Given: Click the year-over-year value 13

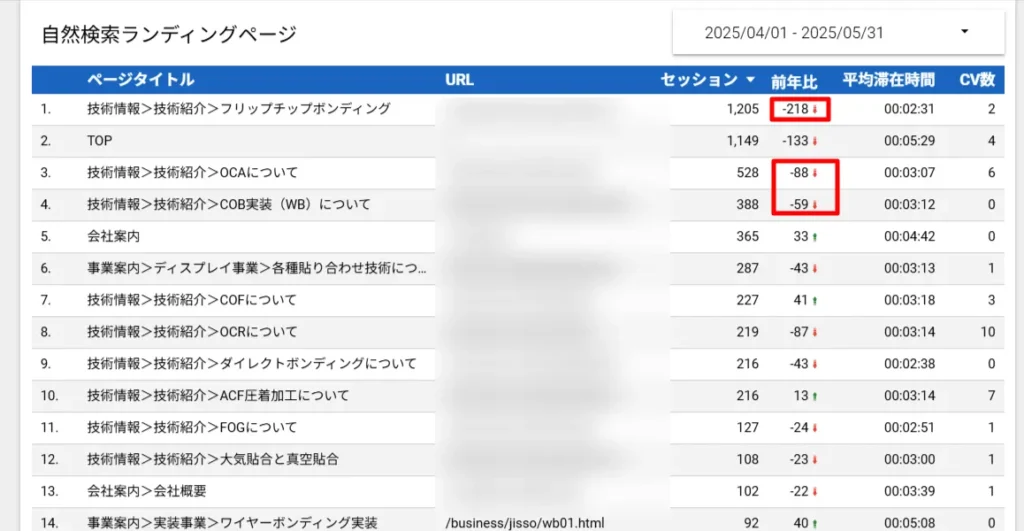Looking at the screenshot, I should pos(801,395).
